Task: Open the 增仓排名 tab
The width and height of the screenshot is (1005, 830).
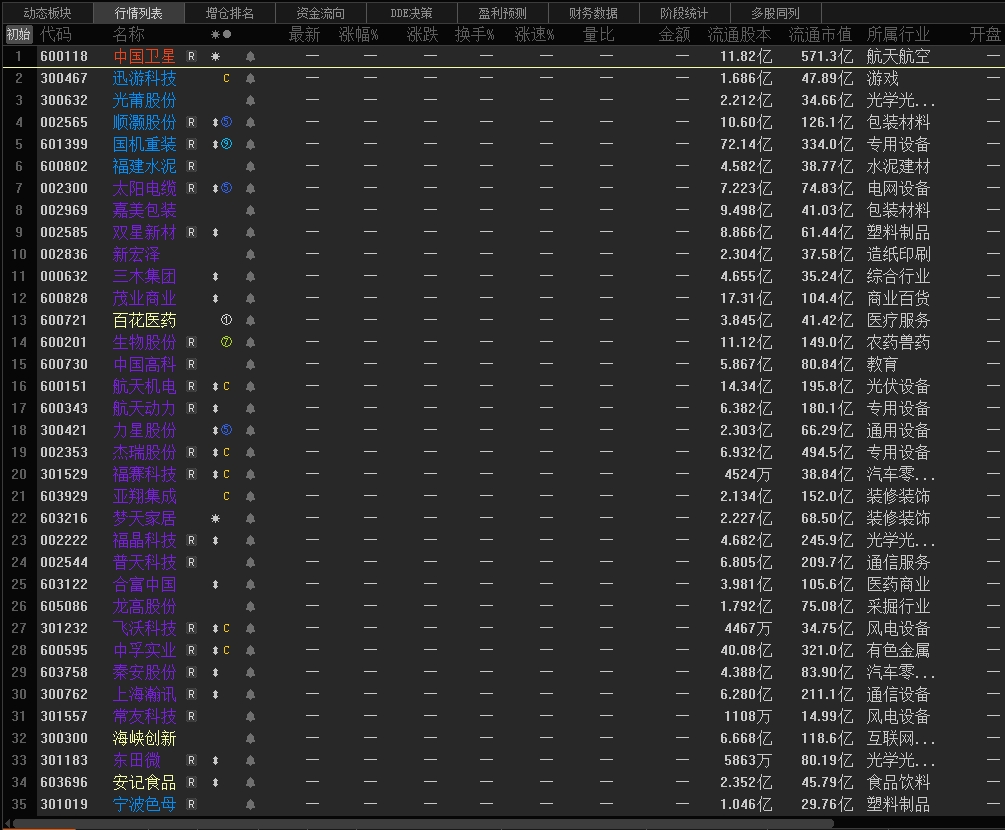Action: tap(229, 13)
